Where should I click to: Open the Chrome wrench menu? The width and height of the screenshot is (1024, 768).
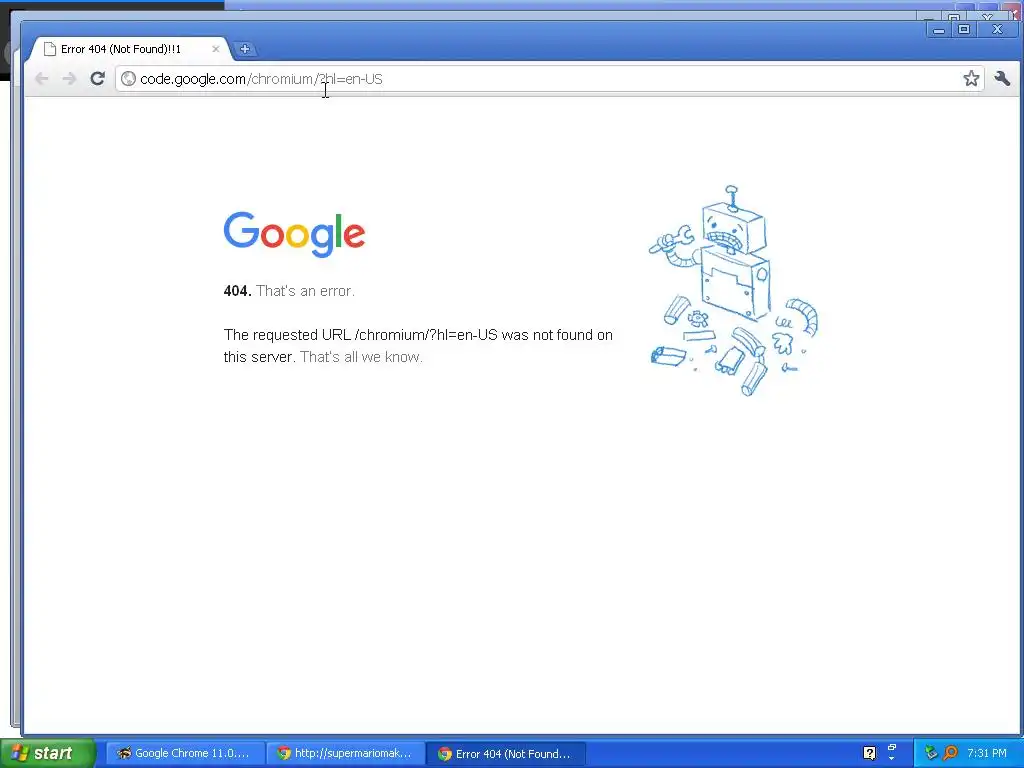[x=1002, y=78]
